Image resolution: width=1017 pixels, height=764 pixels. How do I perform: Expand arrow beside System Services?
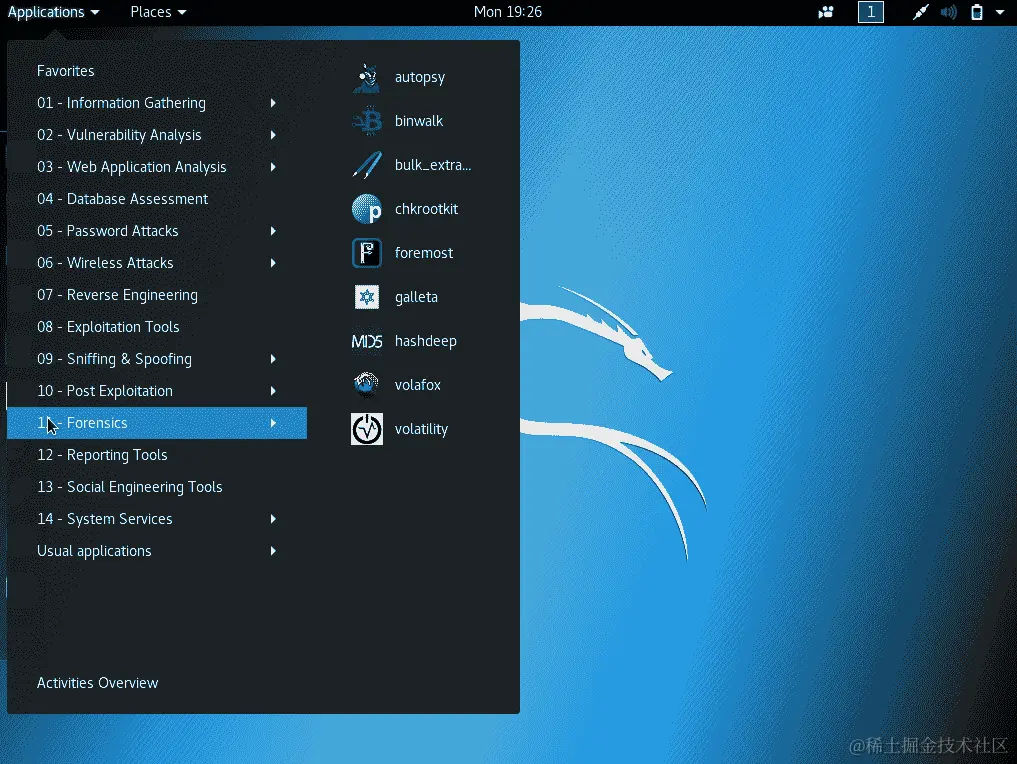pyautogui.click(x=273, y=519)
